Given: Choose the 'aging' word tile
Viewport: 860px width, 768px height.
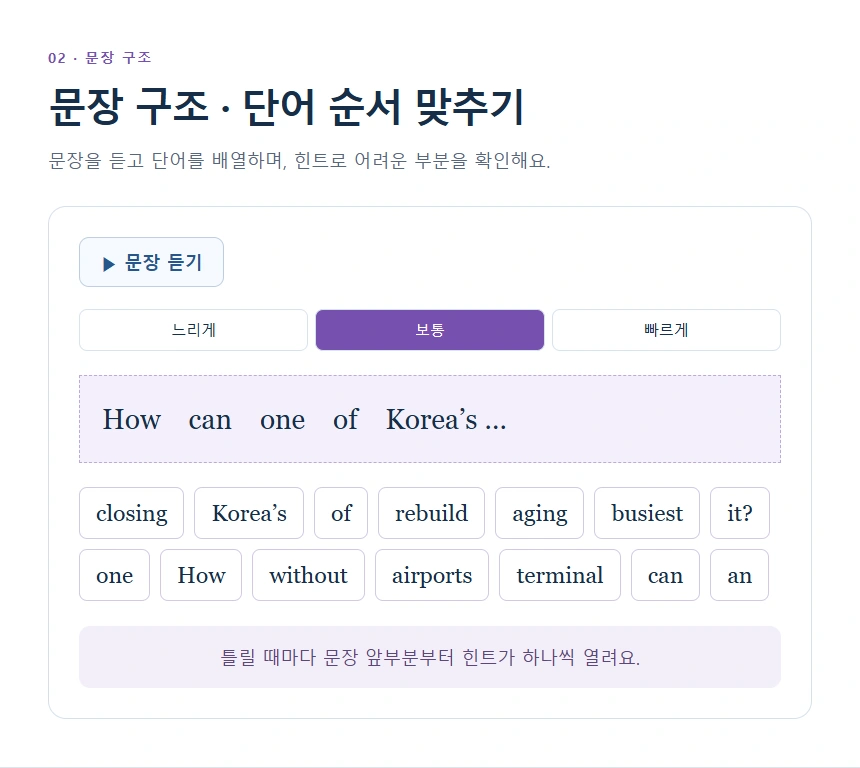Looking at the screenshot, I should coord(540,513).
